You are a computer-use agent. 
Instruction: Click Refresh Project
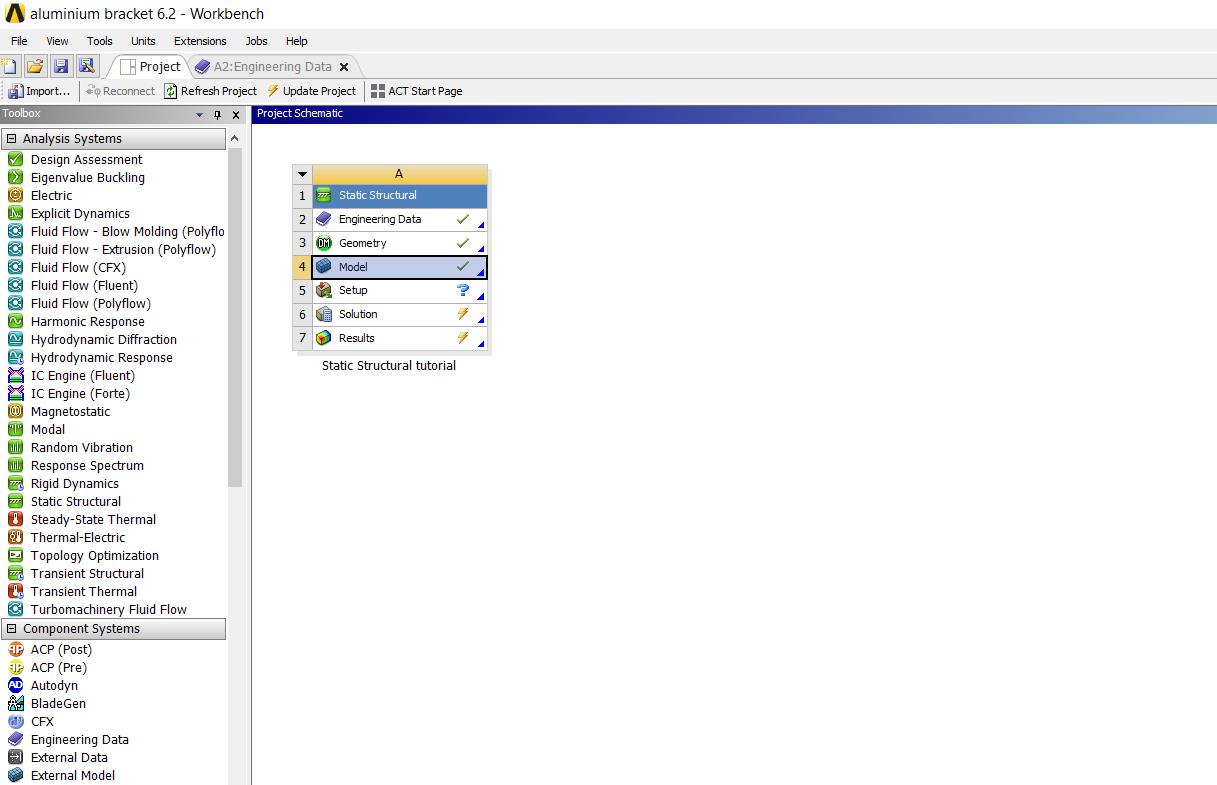pos(210,91)
